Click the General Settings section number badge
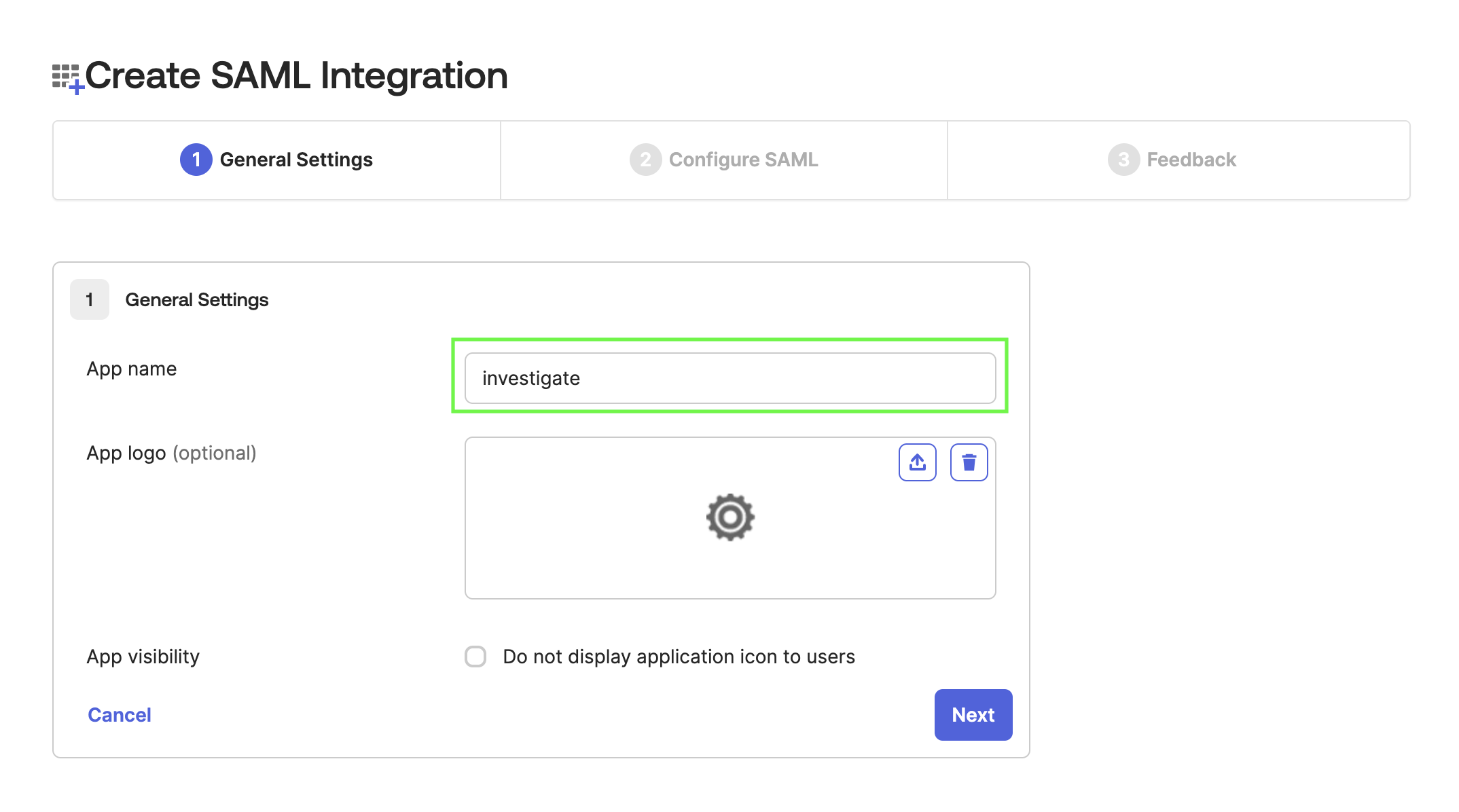The image size is (1459, 812). pyautogui.click(x=89, y=299)
